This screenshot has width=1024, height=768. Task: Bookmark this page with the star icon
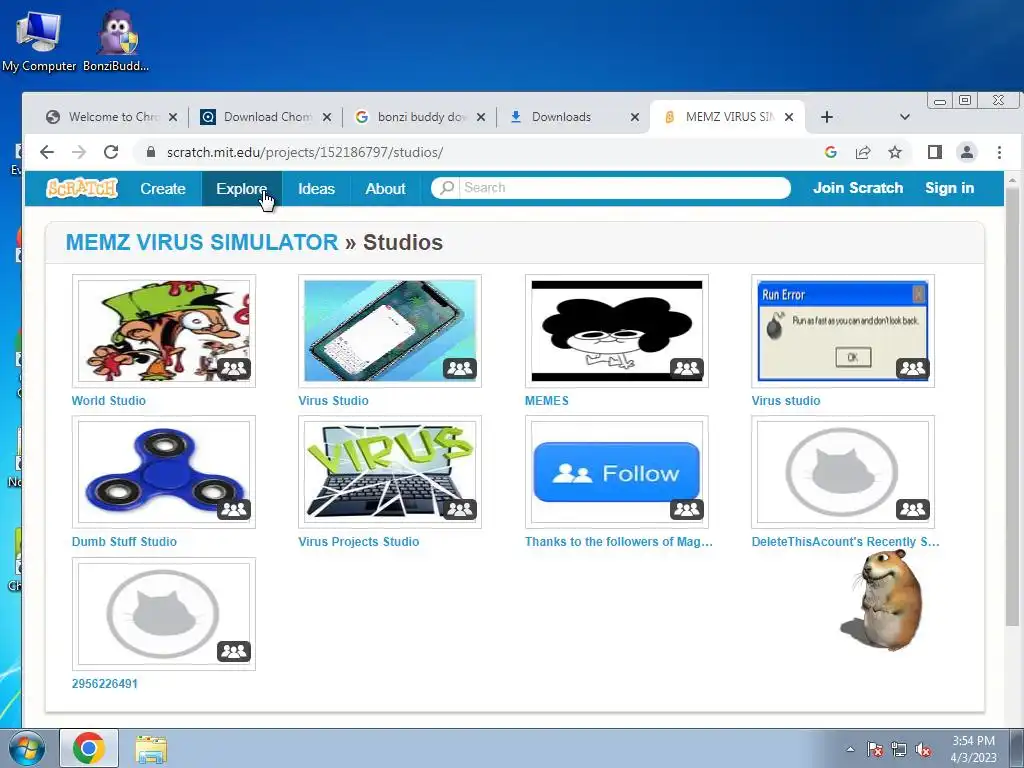tap(895, 152)
